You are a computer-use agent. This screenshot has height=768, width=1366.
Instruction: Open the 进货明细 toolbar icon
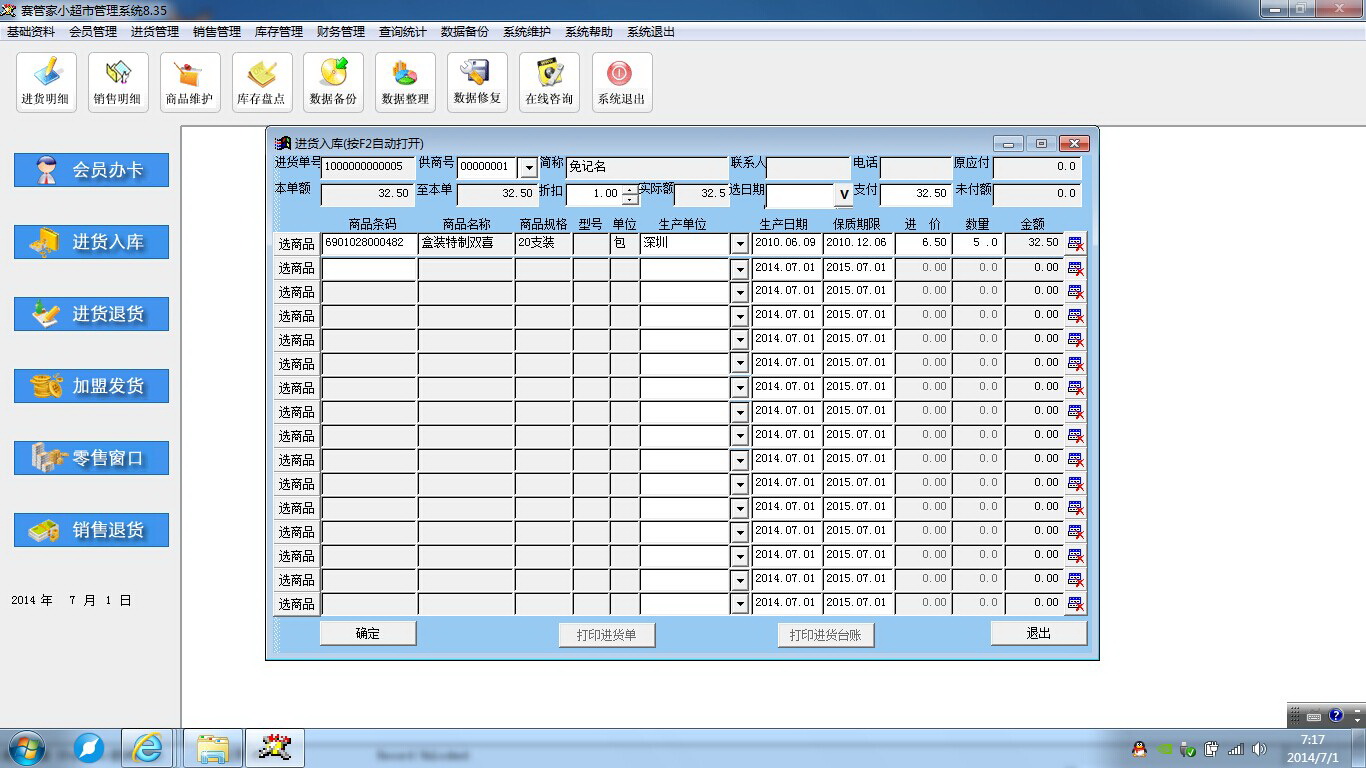click(x=46, y=82)
